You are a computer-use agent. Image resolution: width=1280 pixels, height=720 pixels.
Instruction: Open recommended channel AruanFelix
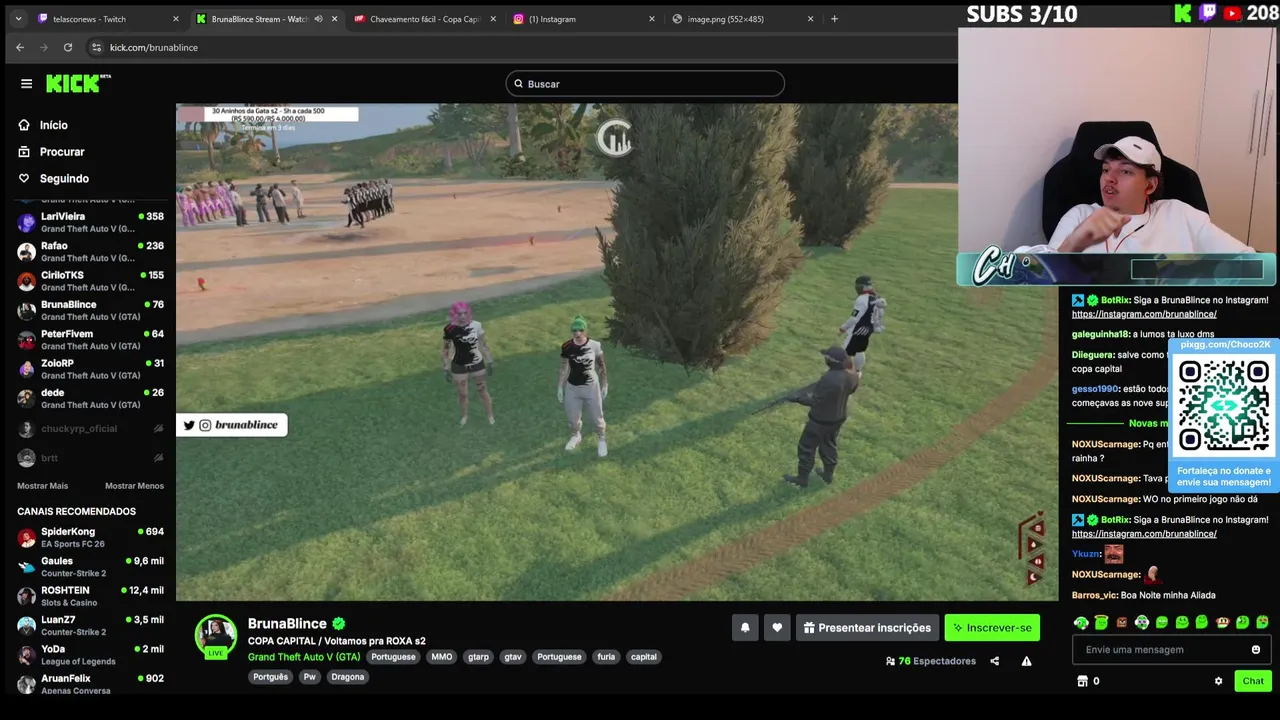click(x=90, y=684)
